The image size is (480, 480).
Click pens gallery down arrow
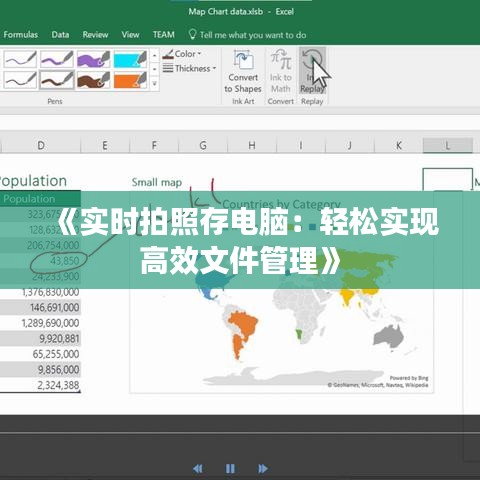point(154,69)
